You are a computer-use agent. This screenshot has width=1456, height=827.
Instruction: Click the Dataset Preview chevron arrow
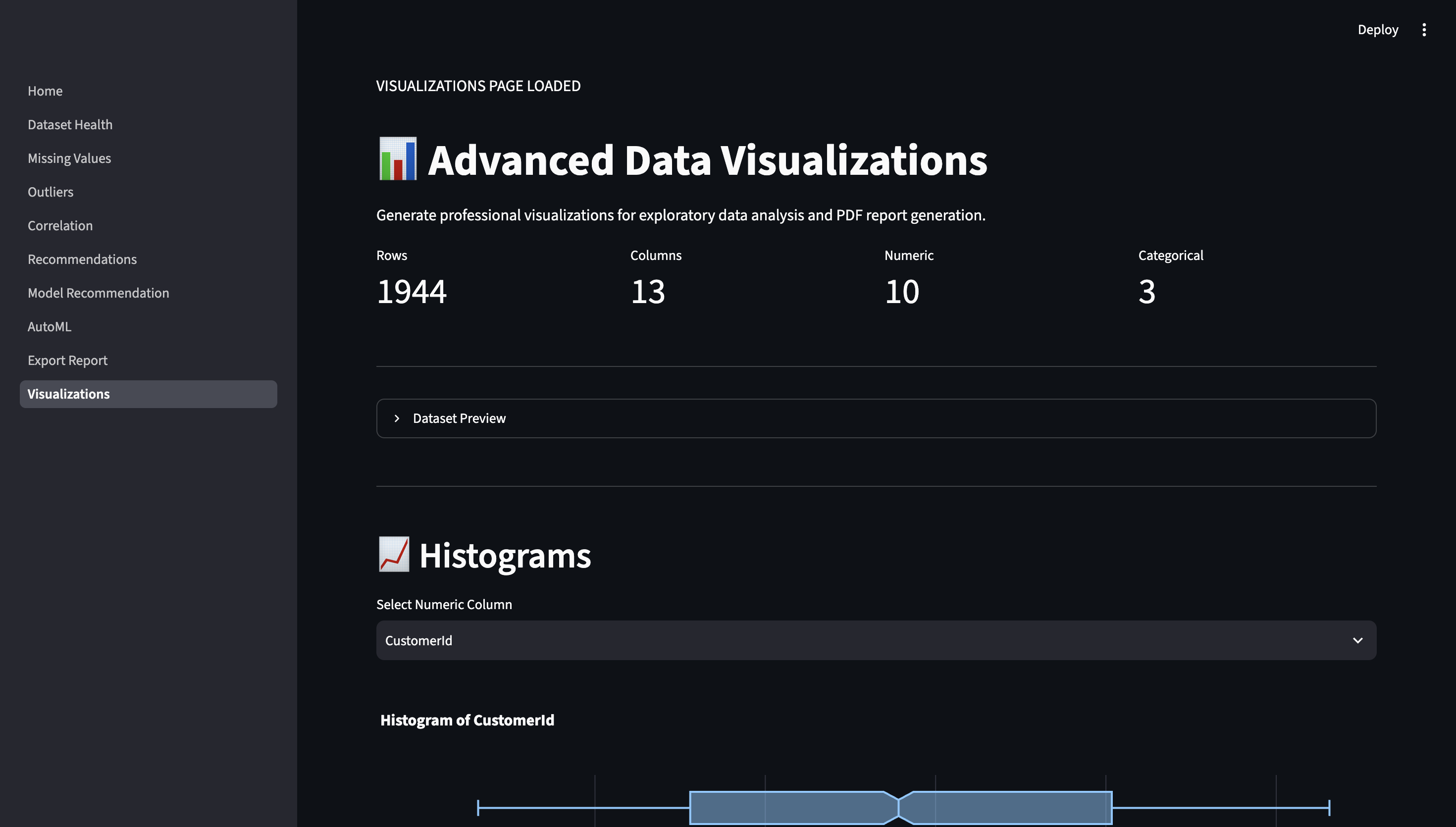[x=397, y=418]
